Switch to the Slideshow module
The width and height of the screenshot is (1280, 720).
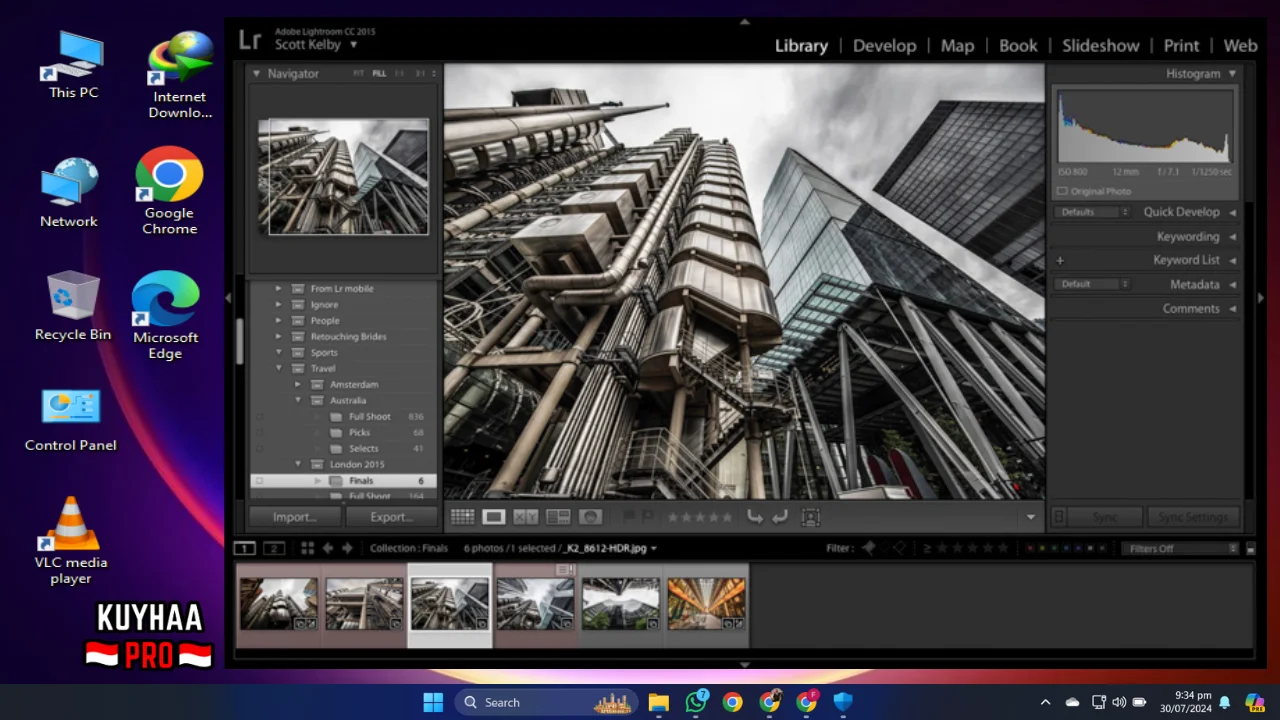[x=1100, y=46]
